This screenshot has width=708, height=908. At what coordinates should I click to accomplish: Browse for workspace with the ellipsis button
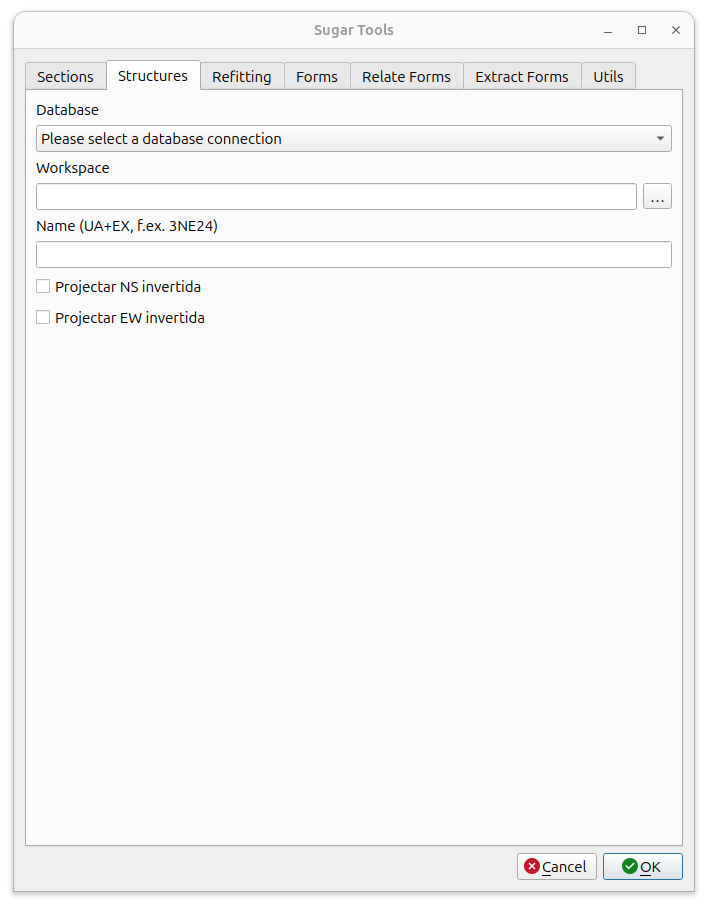(657, 197)
